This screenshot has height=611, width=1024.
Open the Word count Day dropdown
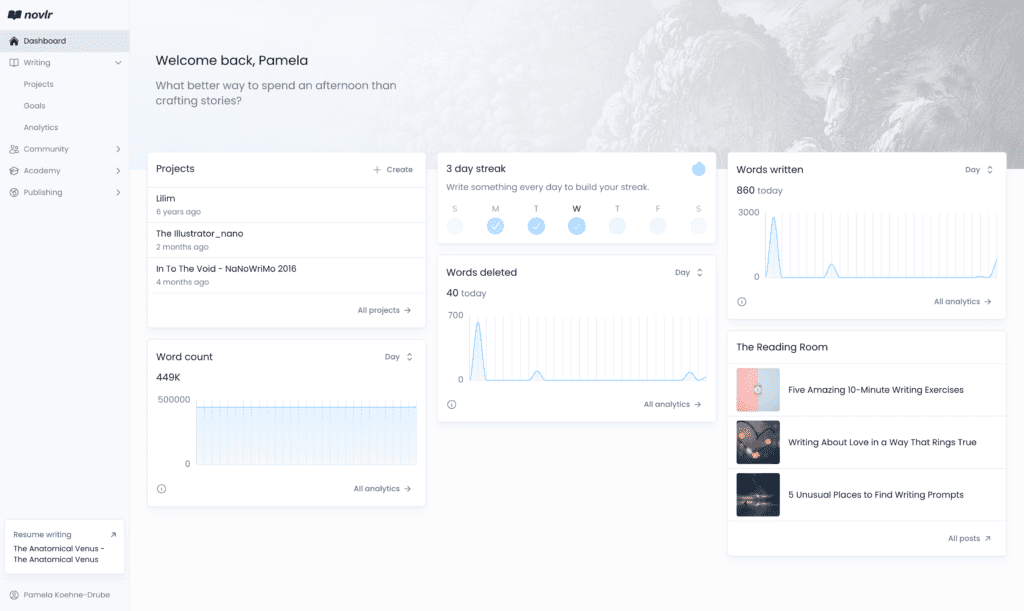[x=398, y=356]
